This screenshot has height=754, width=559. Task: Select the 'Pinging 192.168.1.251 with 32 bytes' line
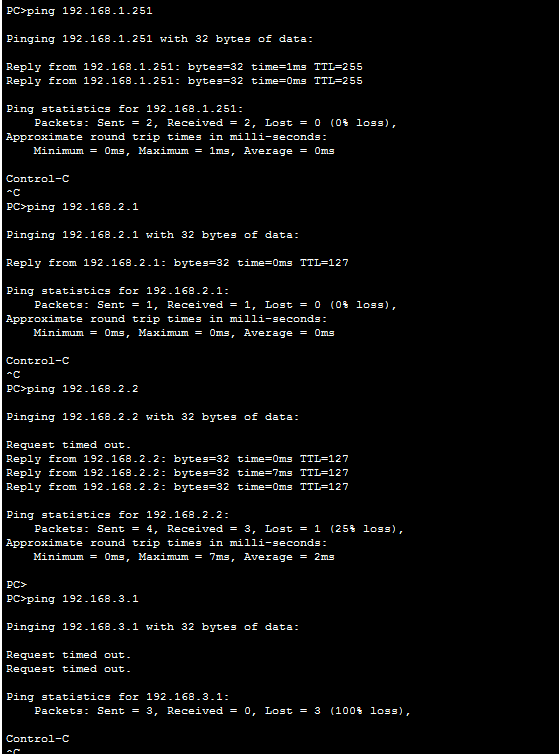click(x=159, y=38)
